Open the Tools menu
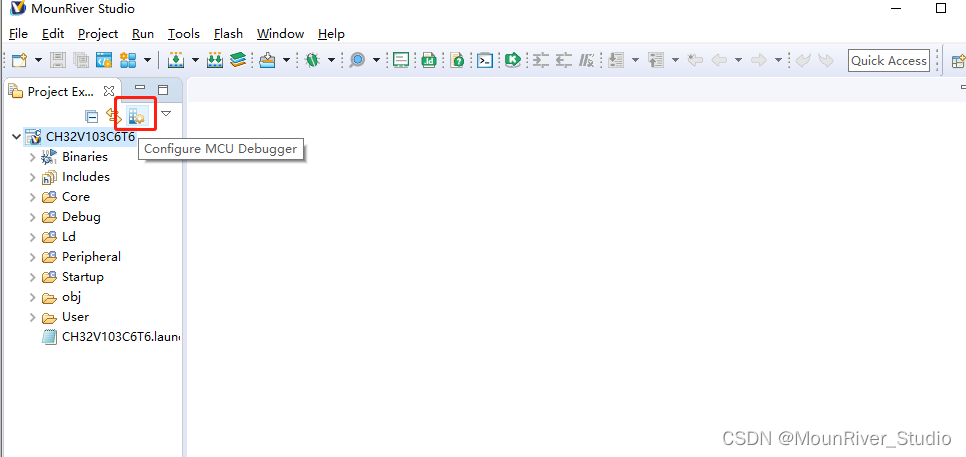 click(x=184, y=34)
